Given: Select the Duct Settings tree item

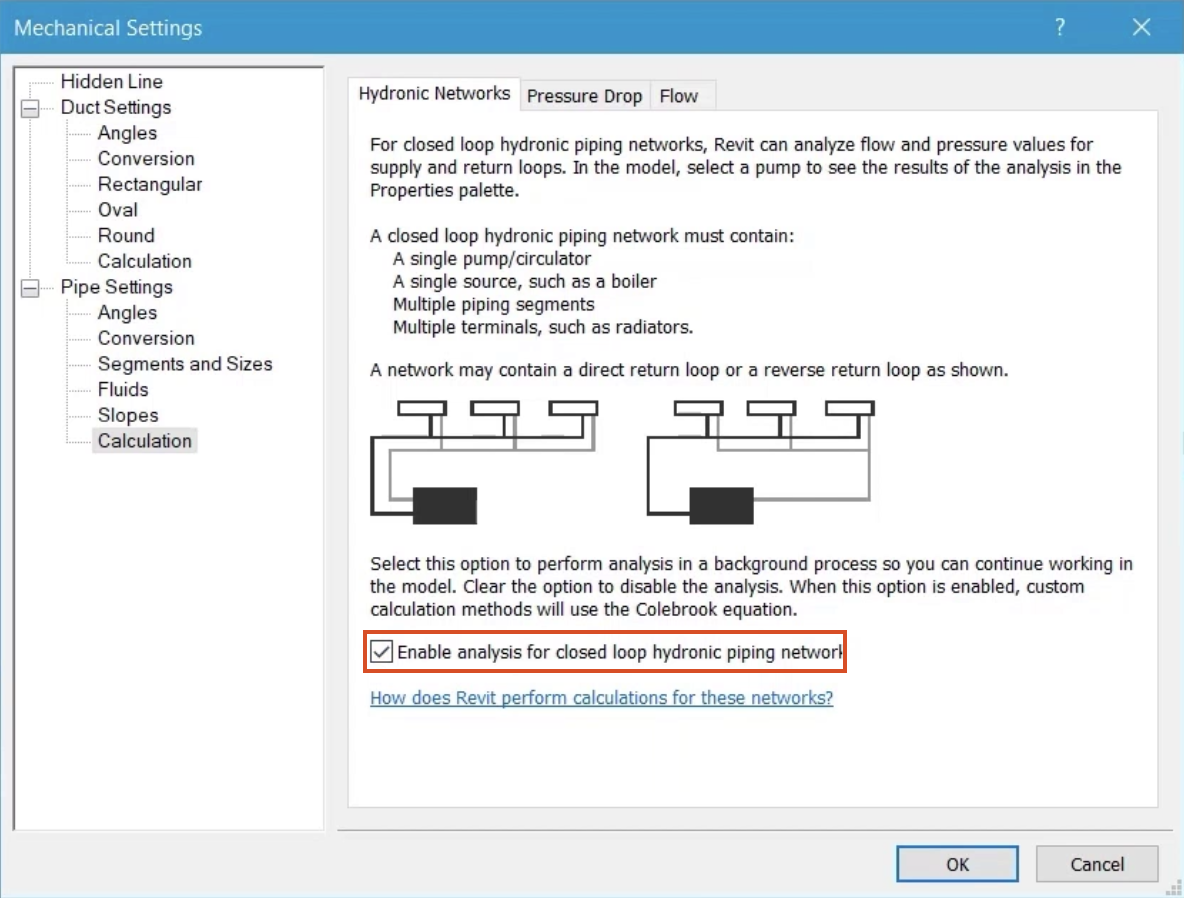Looking at the screenshot, I should [116, 107].
